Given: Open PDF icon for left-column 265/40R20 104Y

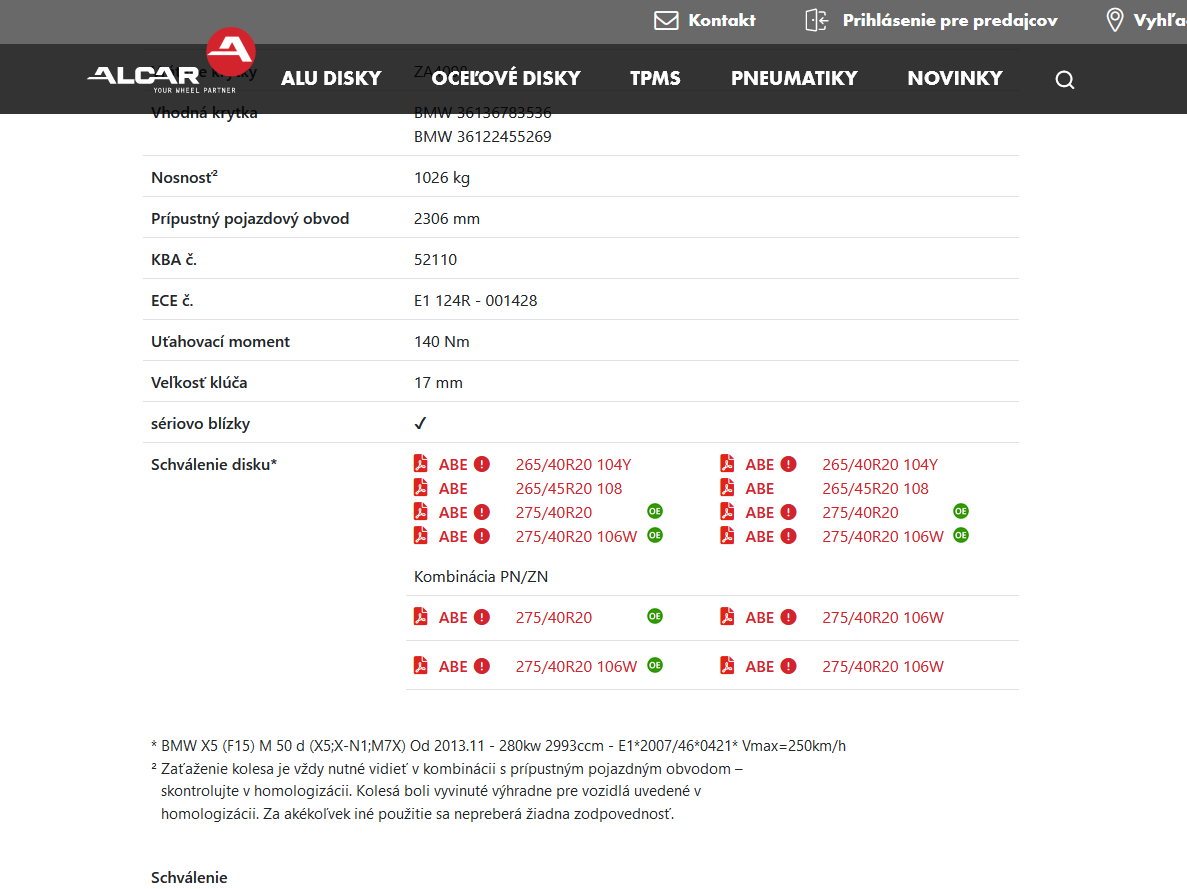Looking at the screenshot, I should tap(421, 464).
